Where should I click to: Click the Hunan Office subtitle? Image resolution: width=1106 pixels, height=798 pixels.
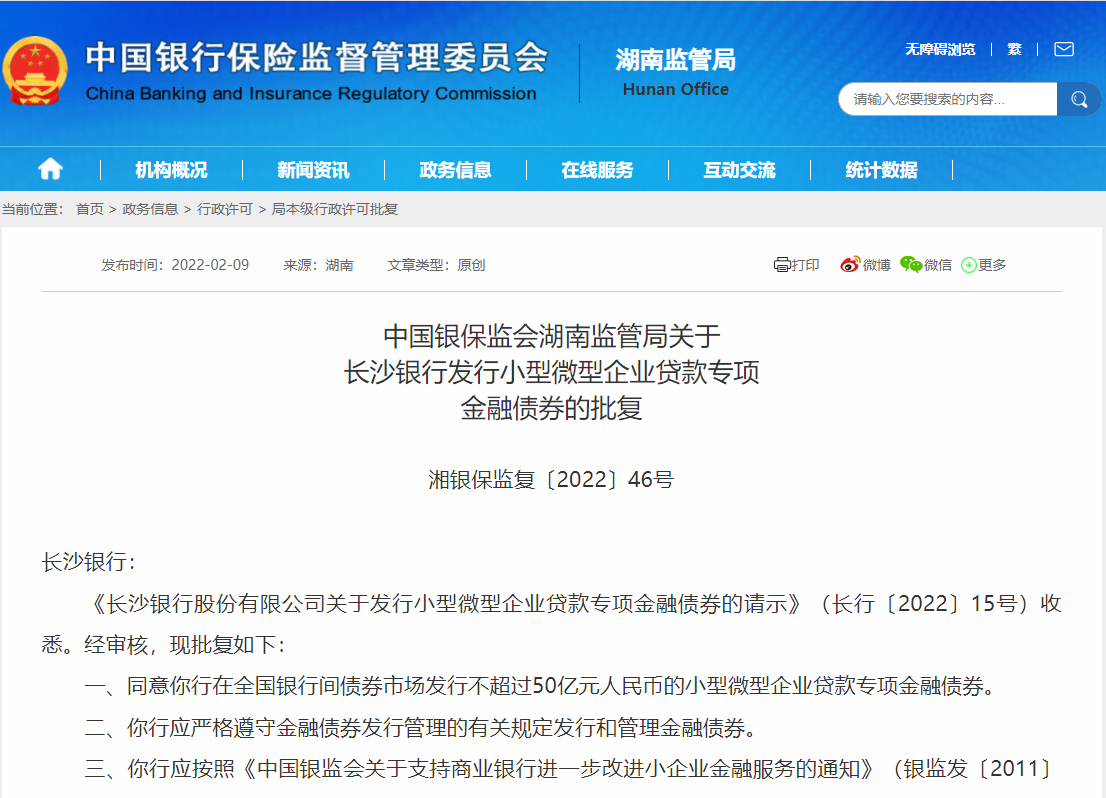(675, 90)
